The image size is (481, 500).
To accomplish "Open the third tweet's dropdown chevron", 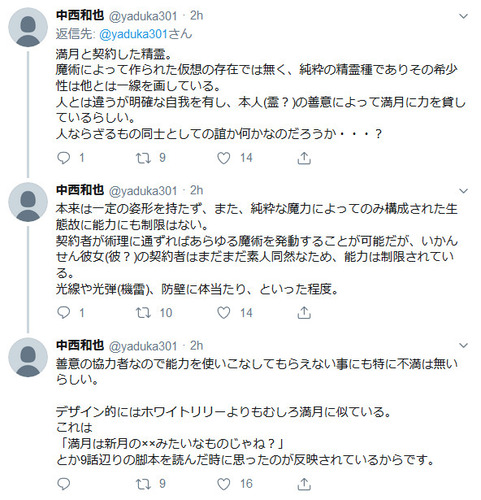I will coord(463,345).
